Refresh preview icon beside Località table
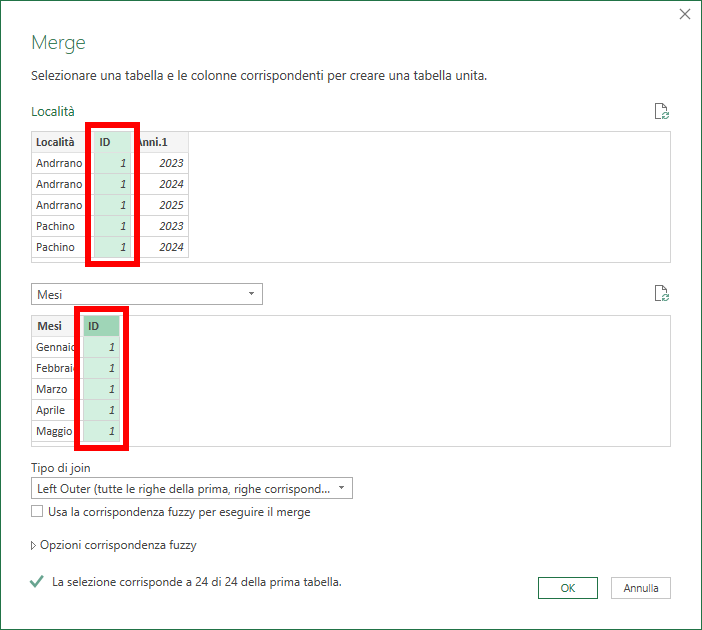The height and width of the screenshot is (630, 702). [x=662, y=111]
